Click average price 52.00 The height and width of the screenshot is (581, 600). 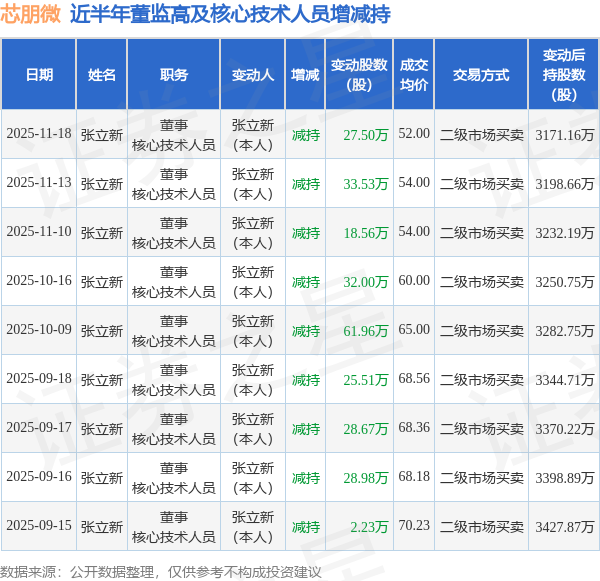[414, 134]
